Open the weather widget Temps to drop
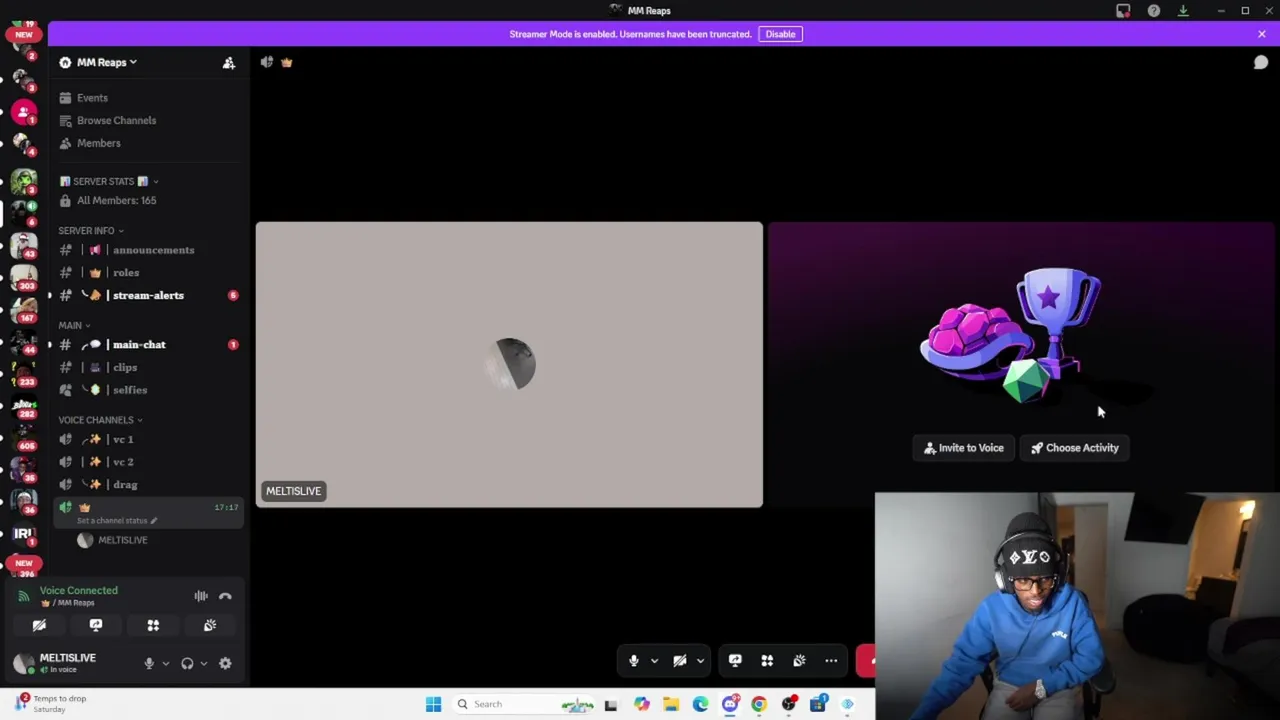 click(x=52, y=703)
